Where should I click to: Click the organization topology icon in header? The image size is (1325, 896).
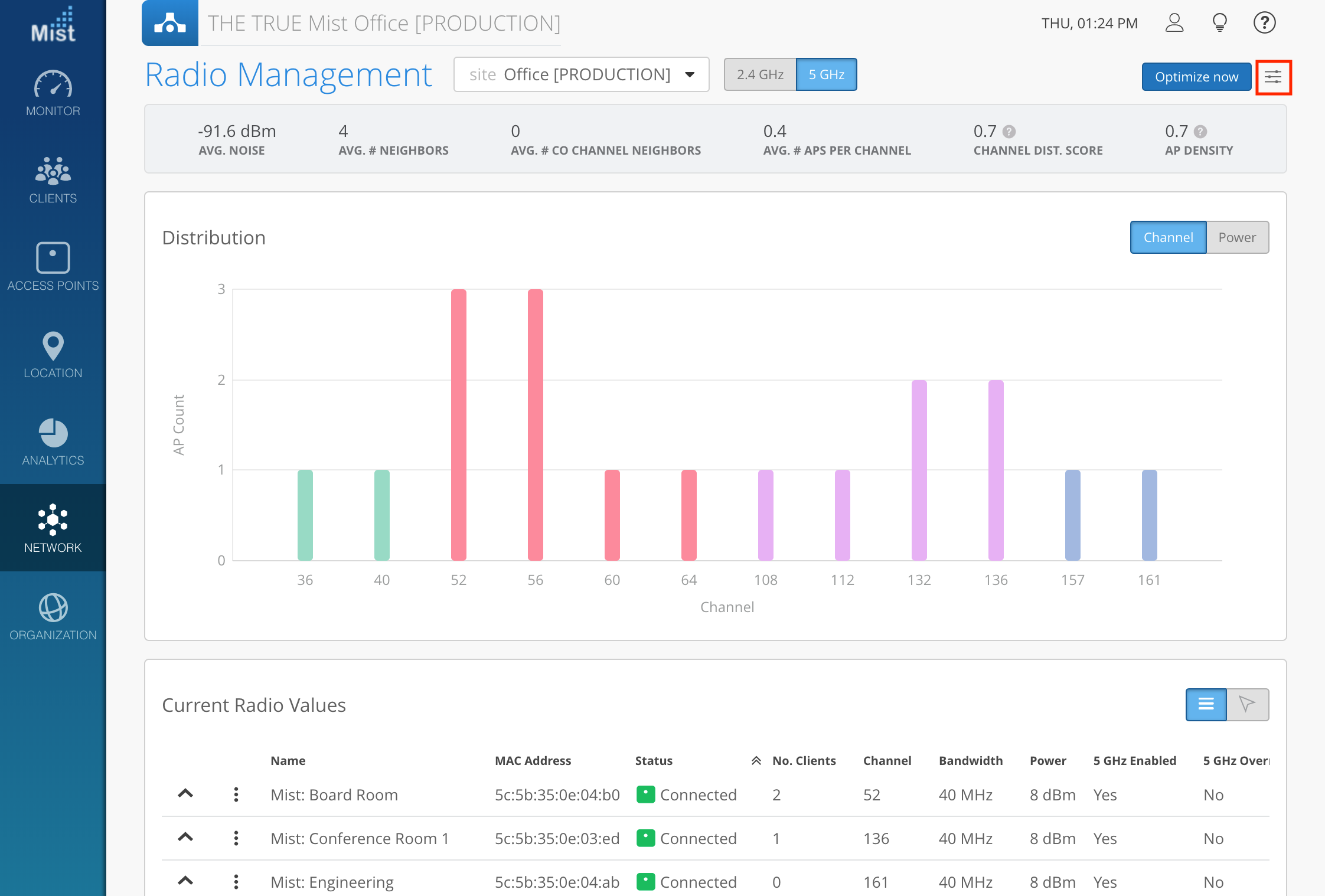pos(170,23)
